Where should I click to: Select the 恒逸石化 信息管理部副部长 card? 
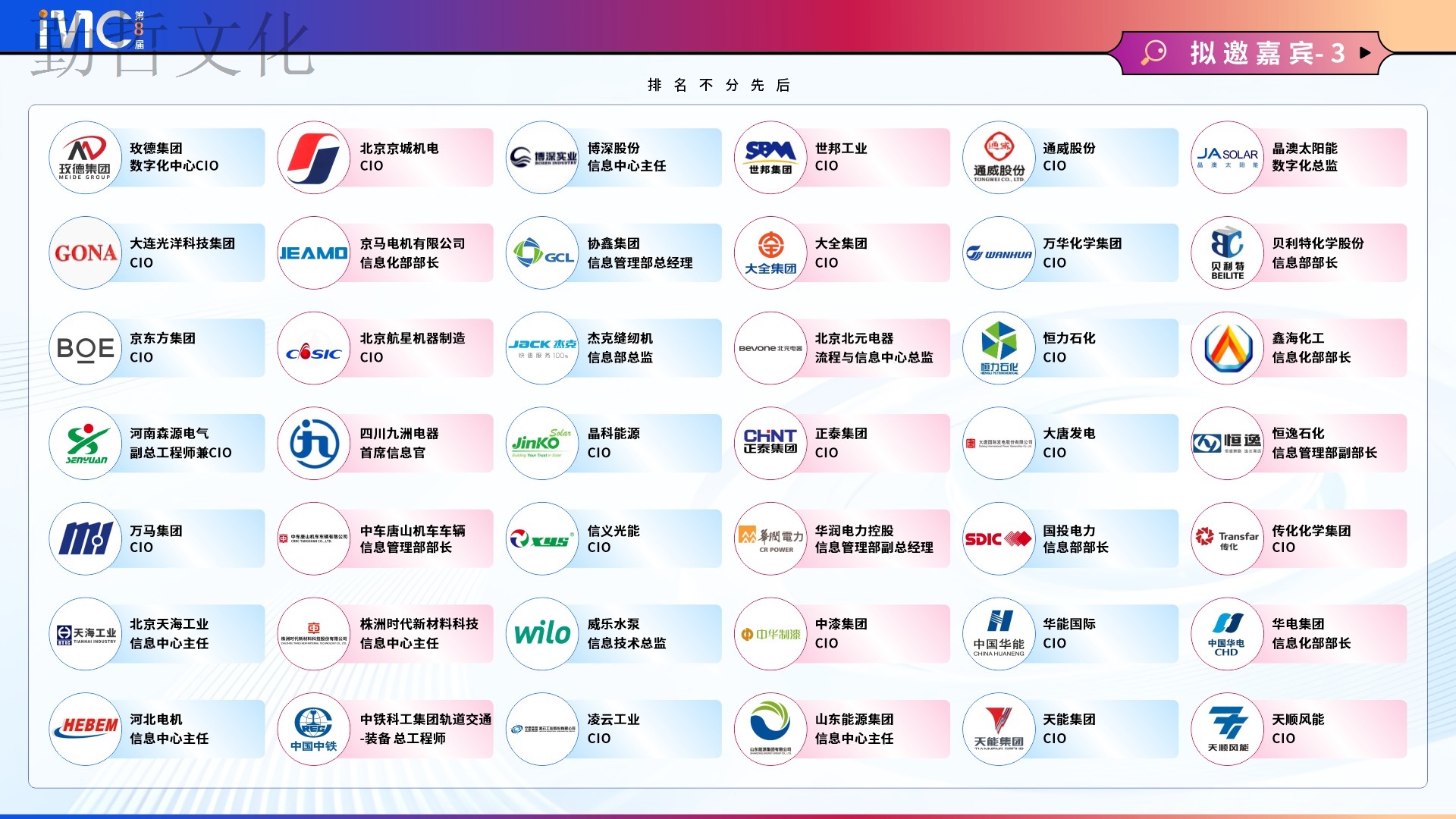point(1300,444)
